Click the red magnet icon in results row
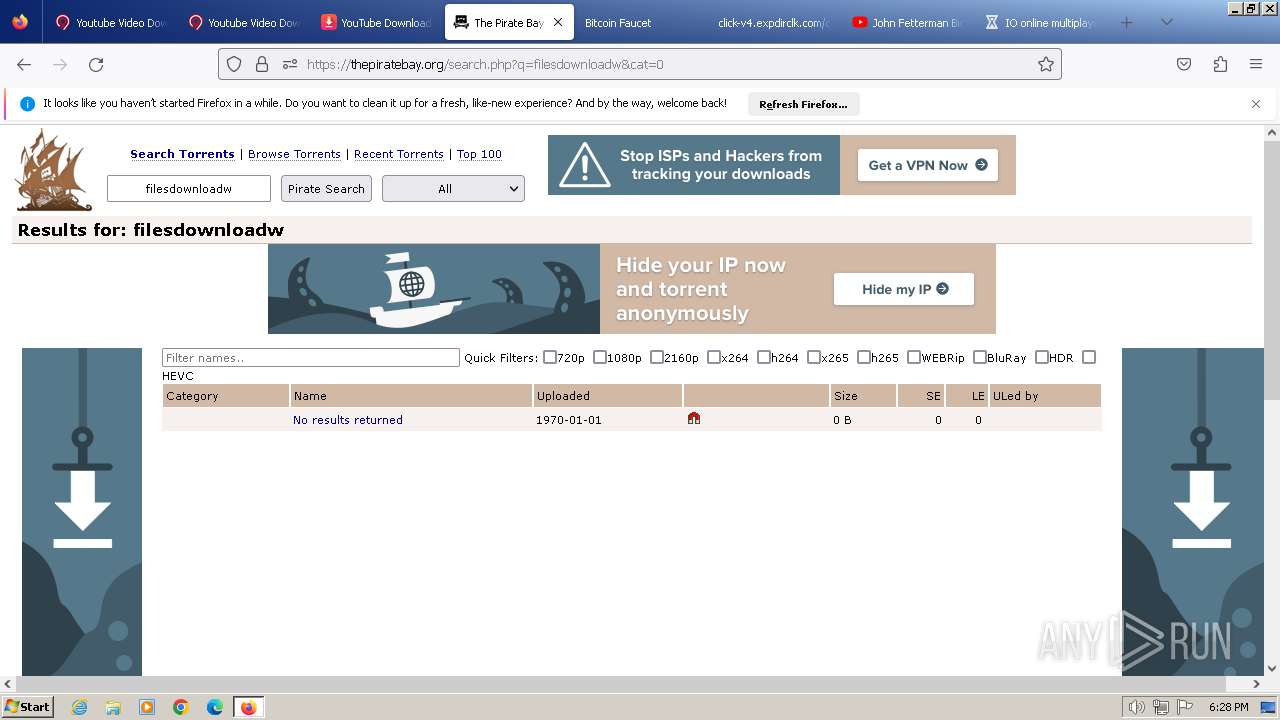The width and height of the screenshot is (1280, 720). click(x=694, y=419)
